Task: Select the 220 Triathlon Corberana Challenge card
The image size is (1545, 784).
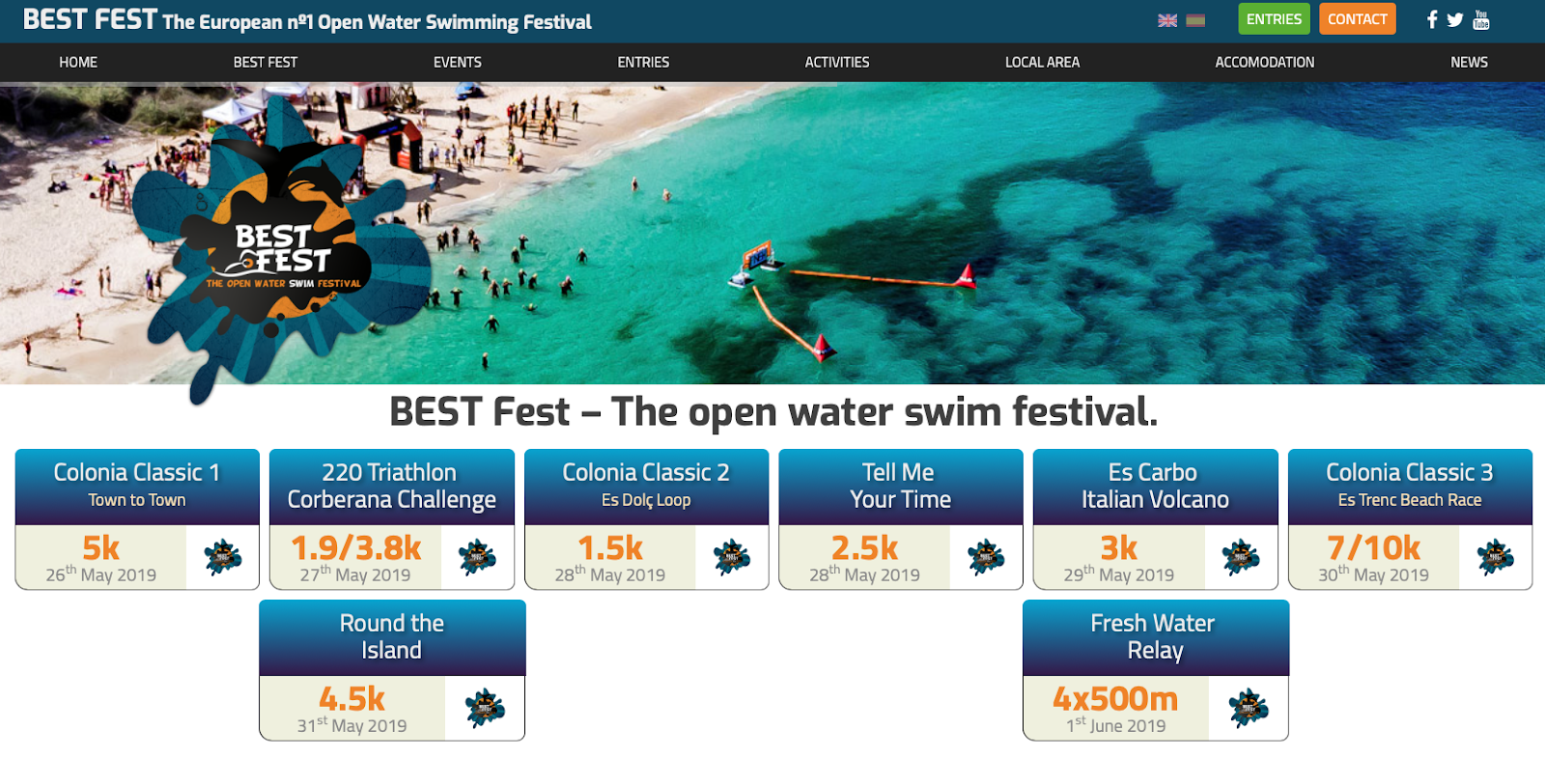Action: coord(392,519)
